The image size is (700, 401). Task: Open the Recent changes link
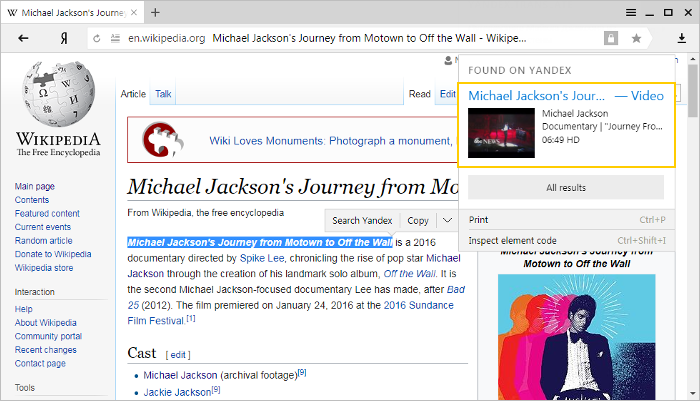pos(45,350)
